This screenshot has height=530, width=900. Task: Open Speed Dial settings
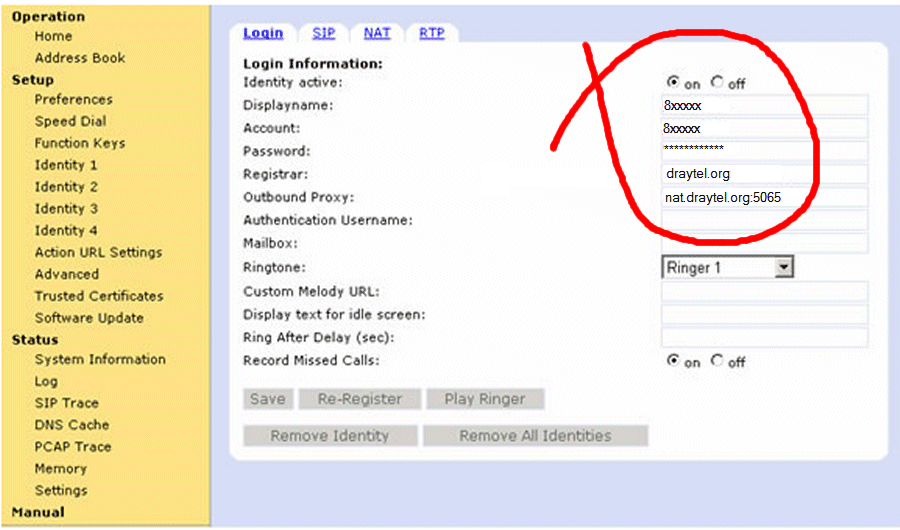pos(70,121)
